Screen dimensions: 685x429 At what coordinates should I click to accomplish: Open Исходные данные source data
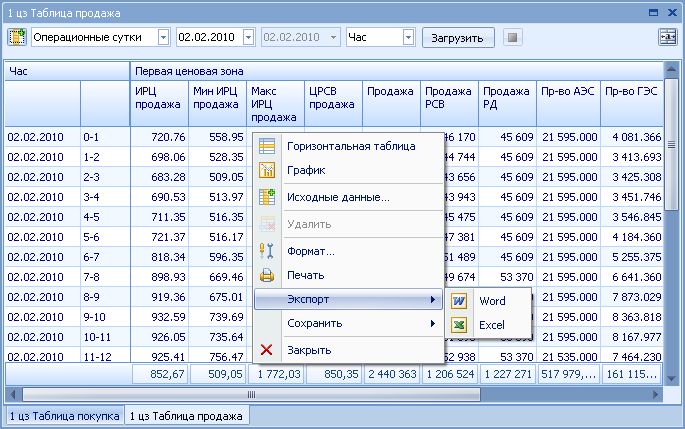pos(337,197)
